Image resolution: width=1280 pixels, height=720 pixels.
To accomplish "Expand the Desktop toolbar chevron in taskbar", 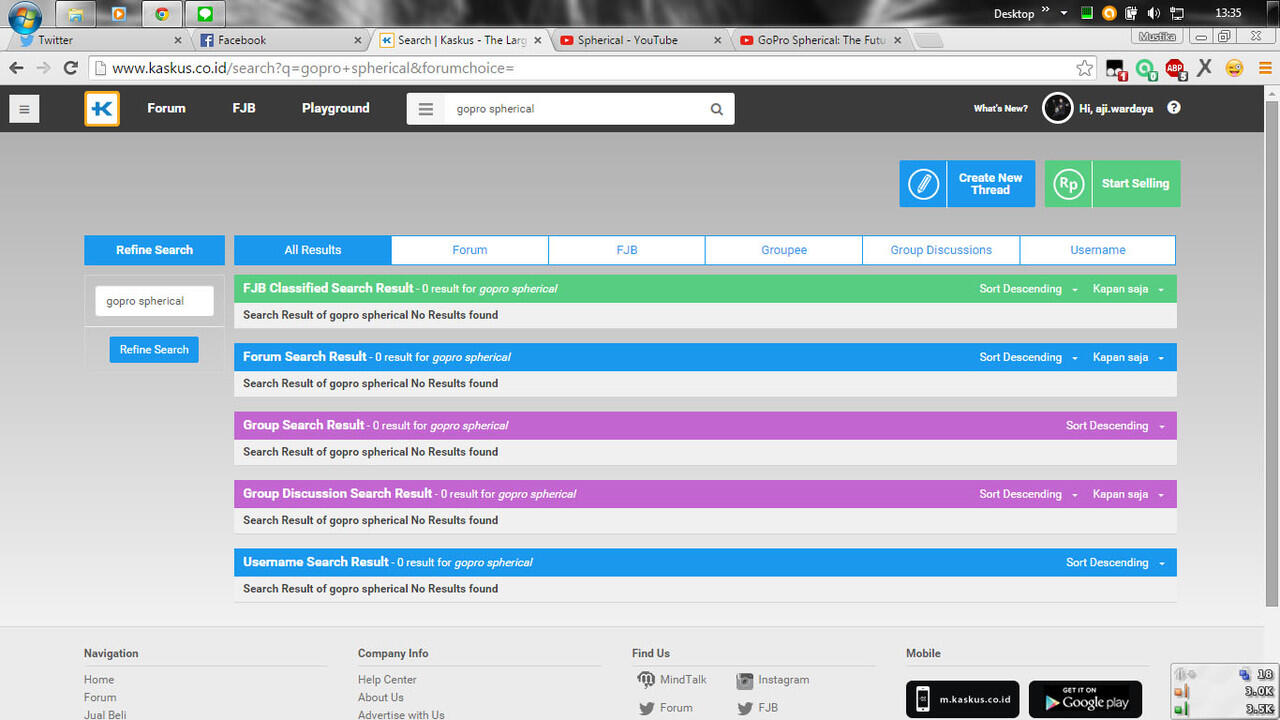I will click(1047, 11).
